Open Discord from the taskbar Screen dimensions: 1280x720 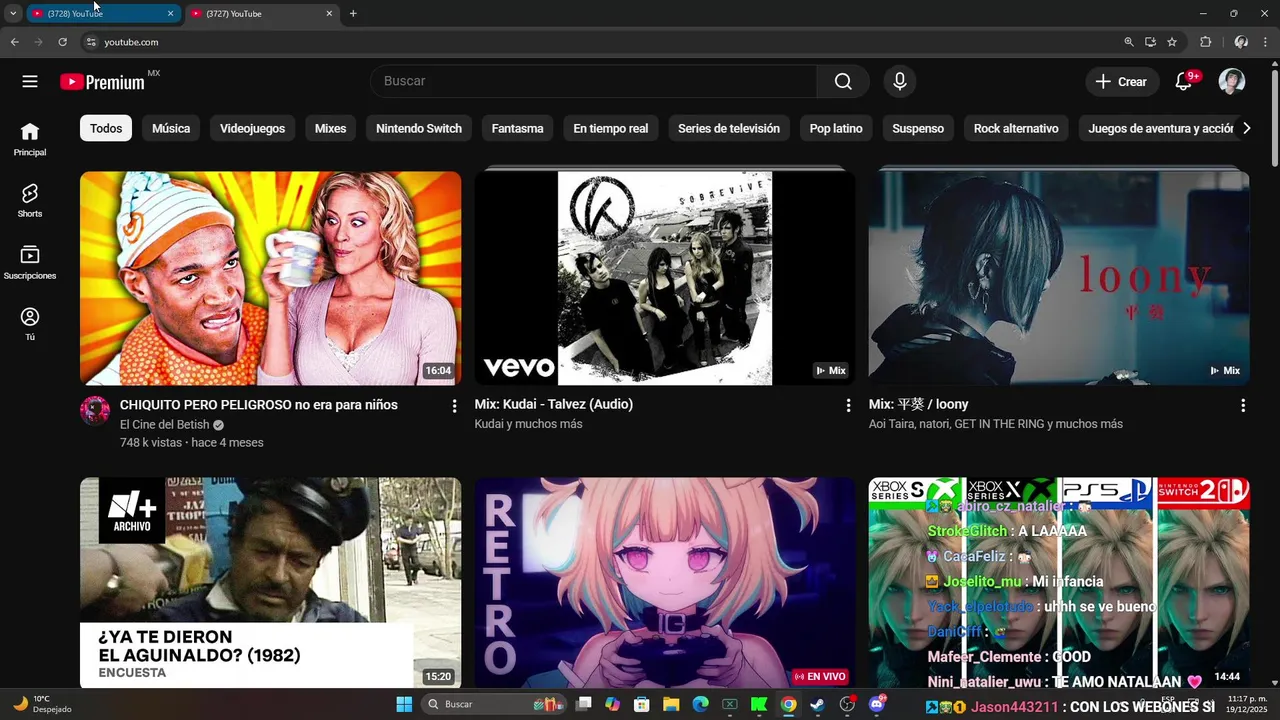pyautogui.click(x=877, y=704)
